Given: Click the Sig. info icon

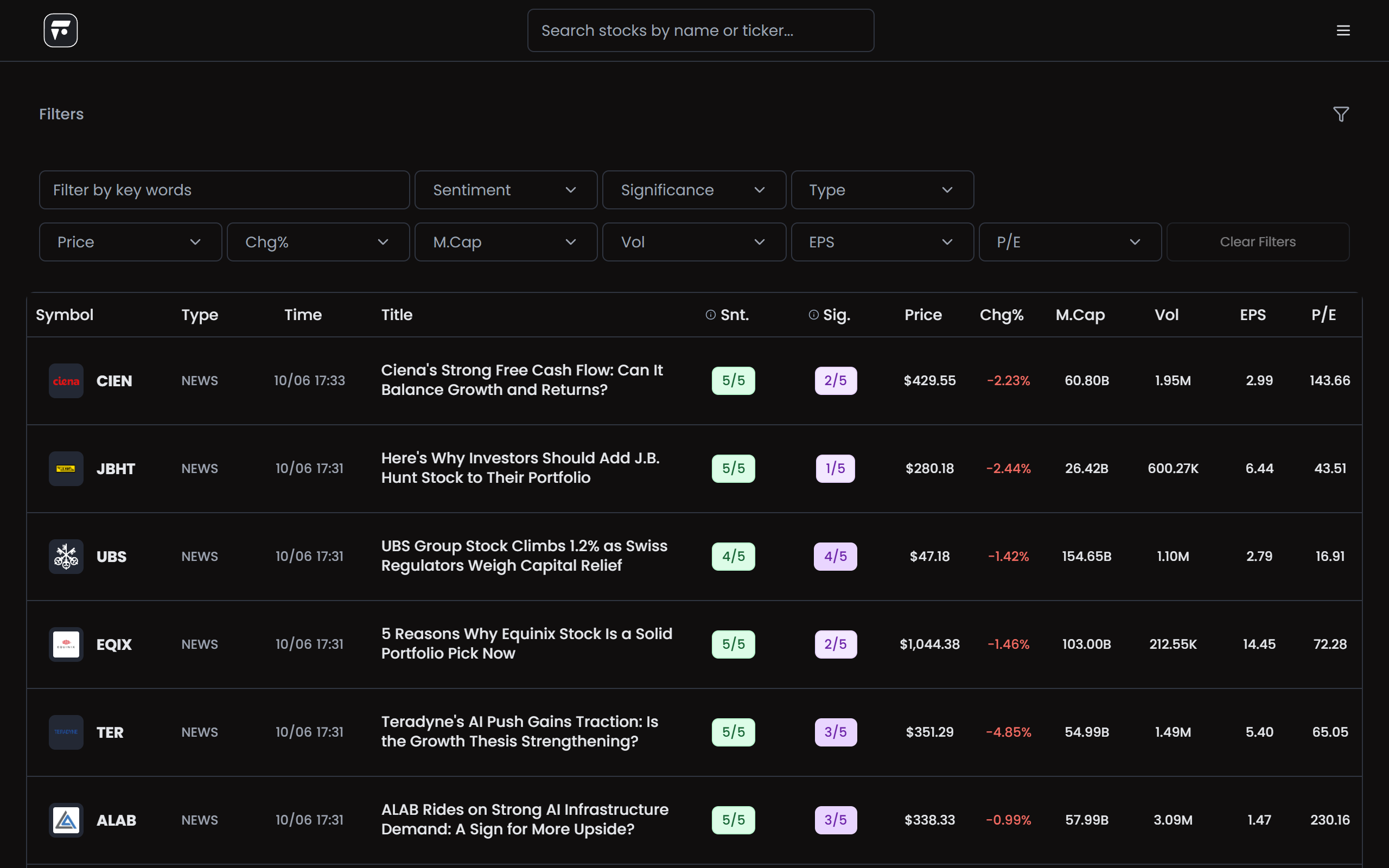Looking at the screenshot, I should click(813, 315).
